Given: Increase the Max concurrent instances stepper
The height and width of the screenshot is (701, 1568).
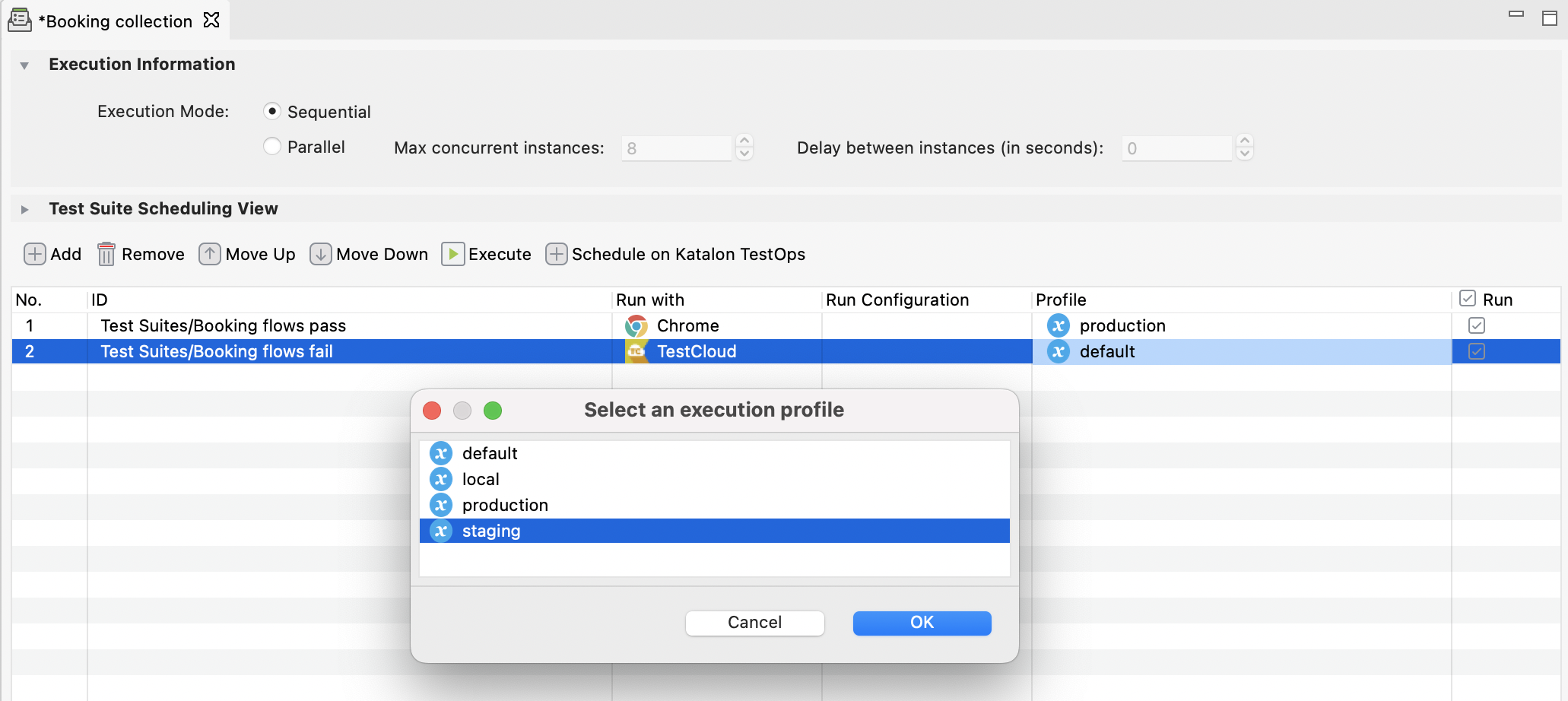Looking at the screenshot, I should click(744, 141).
